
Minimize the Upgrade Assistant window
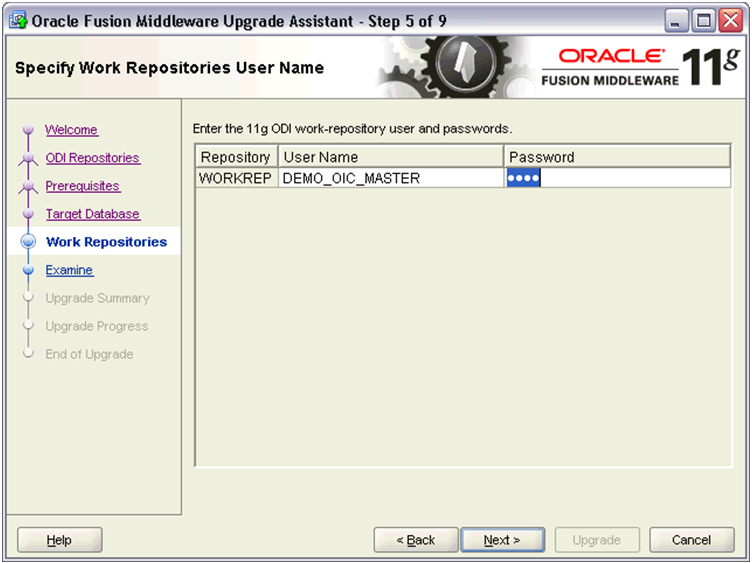pos(676,21)
